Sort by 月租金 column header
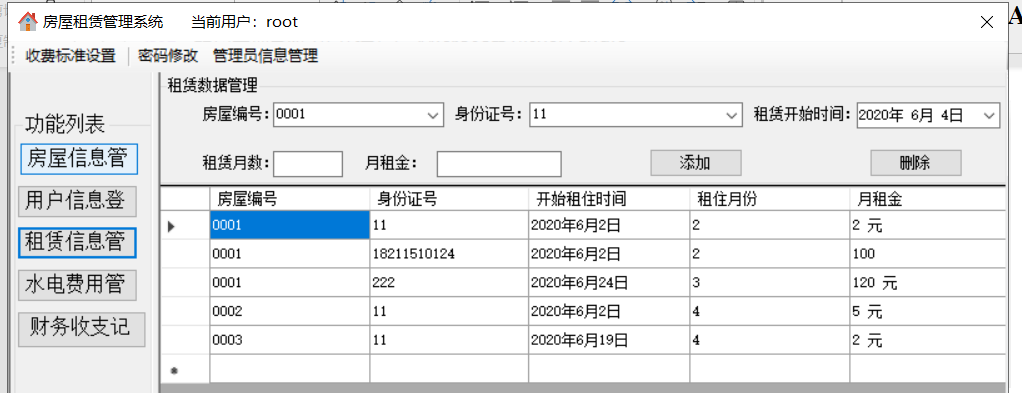This screenshot has width=1022, height=393. [928, 199]
